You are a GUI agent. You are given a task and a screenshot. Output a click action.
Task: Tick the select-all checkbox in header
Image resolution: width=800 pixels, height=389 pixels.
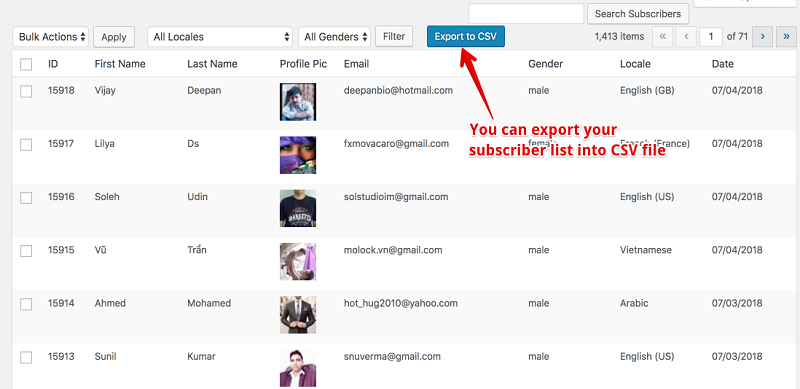point(26,64)
